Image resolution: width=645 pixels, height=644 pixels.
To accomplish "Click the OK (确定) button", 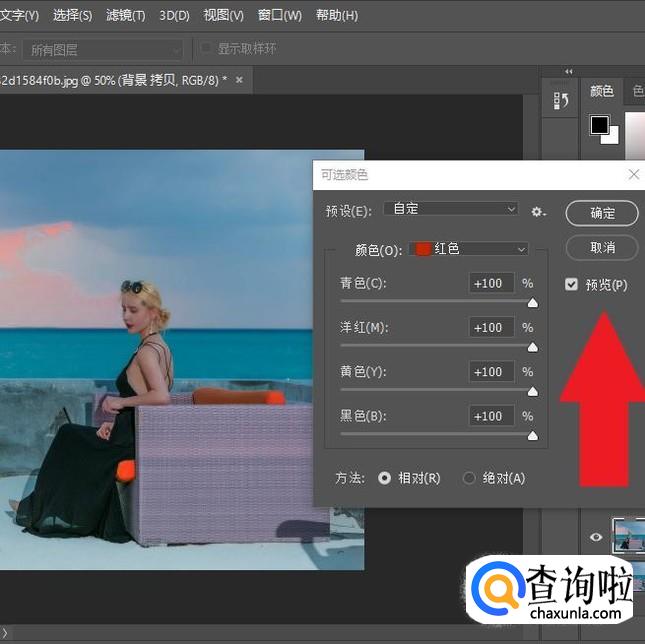I will 602,213.
